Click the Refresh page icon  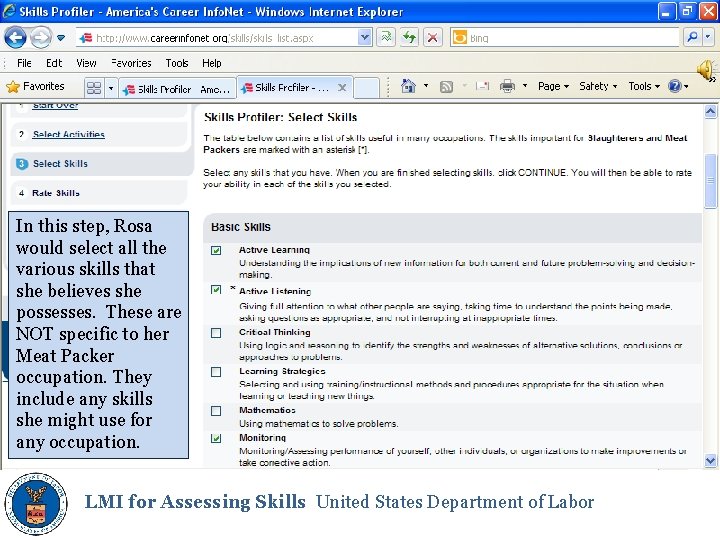(x=409, y=38)
